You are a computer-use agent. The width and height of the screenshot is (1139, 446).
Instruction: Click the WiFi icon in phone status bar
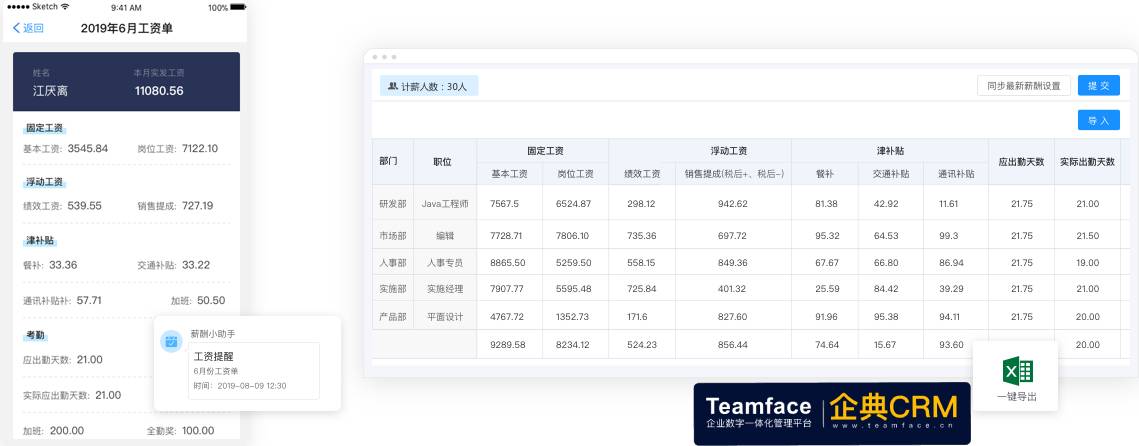pyautogui.click(x=65, y=7)
